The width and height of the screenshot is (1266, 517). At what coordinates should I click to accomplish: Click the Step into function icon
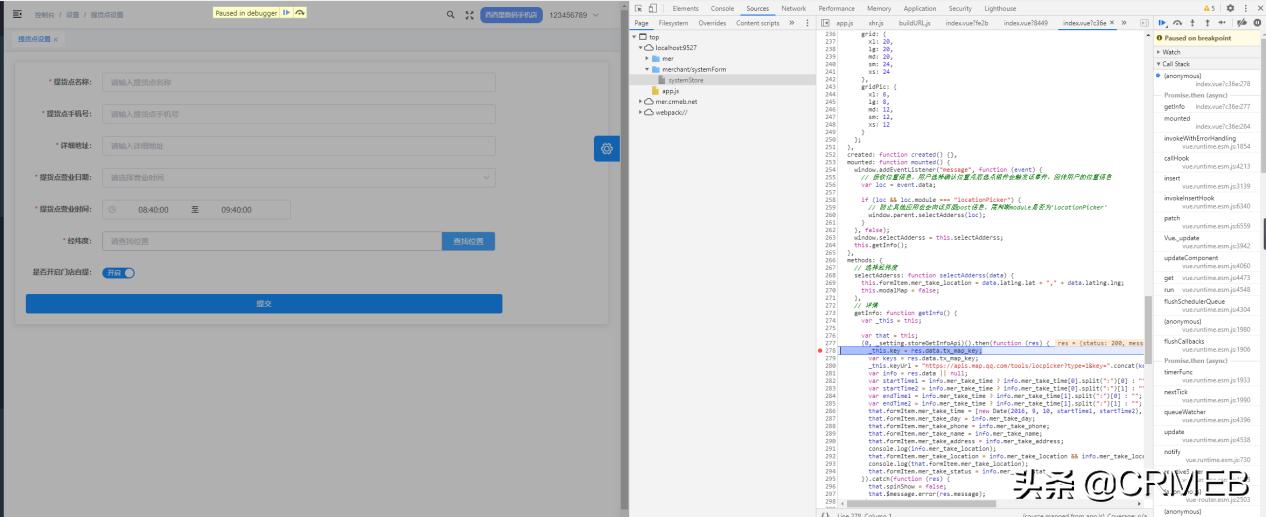[x=1193, y=22]
